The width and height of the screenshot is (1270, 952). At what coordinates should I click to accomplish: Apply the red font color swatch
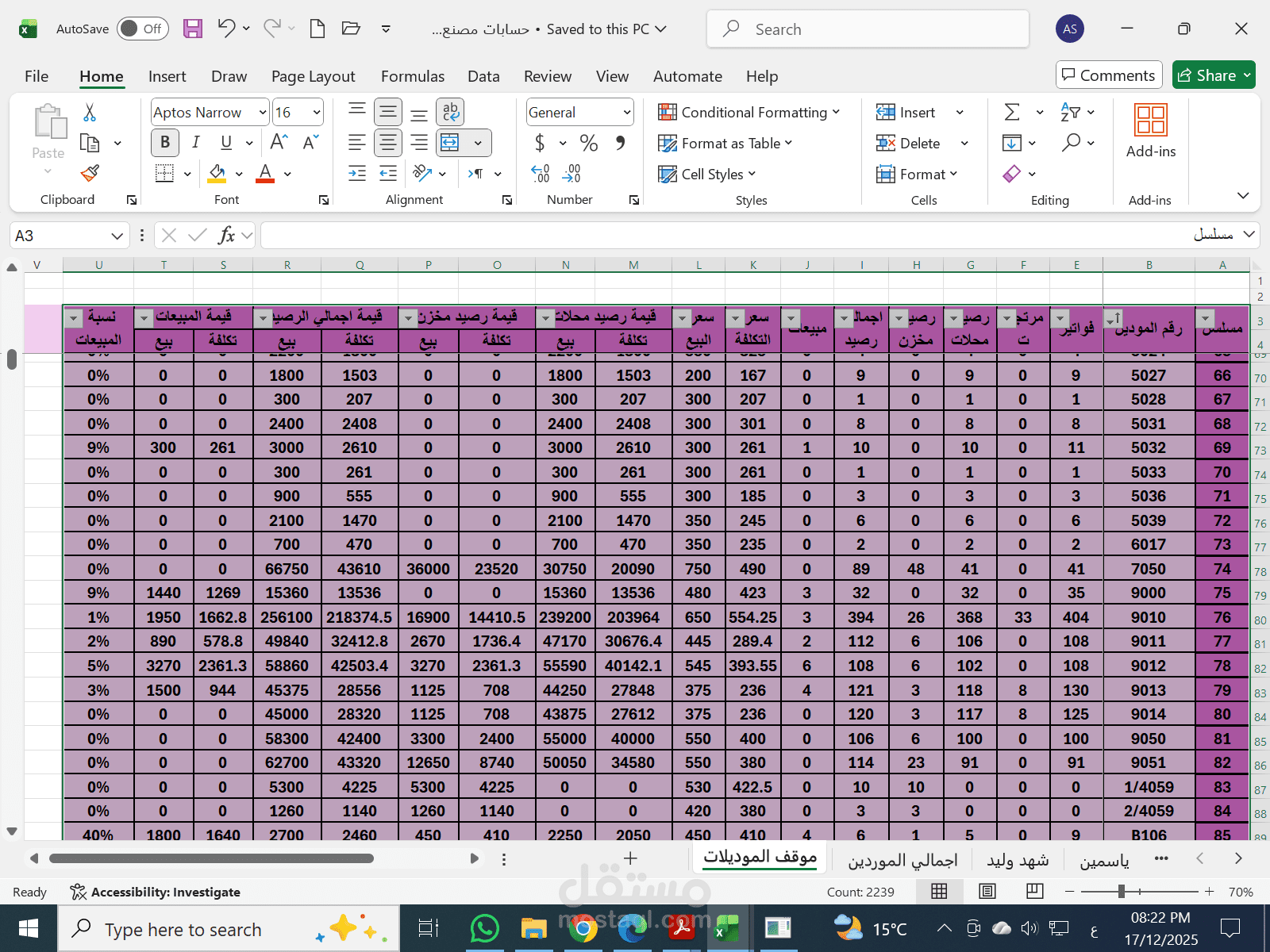[265, 173]
